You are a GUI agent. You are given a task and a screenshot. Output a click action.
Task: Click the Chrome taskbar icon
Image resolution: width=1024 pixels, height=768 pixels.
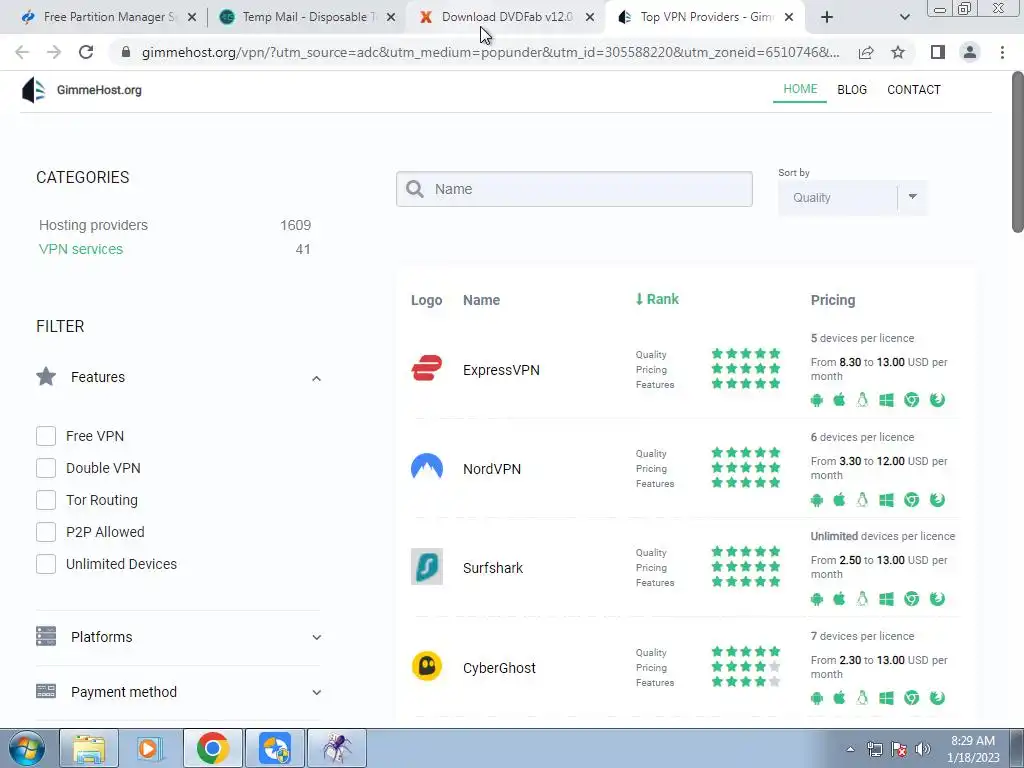[213, 748]
